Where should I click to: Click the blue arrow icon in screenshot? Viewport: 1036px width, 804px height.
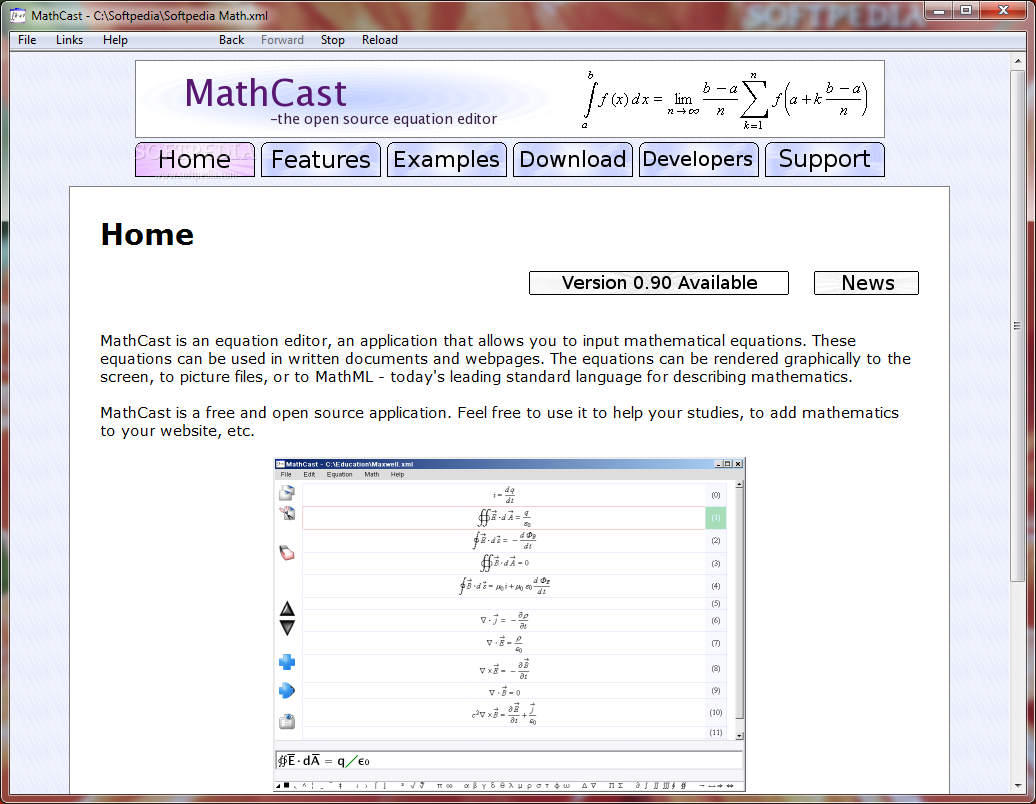click(x=287, y=690)
